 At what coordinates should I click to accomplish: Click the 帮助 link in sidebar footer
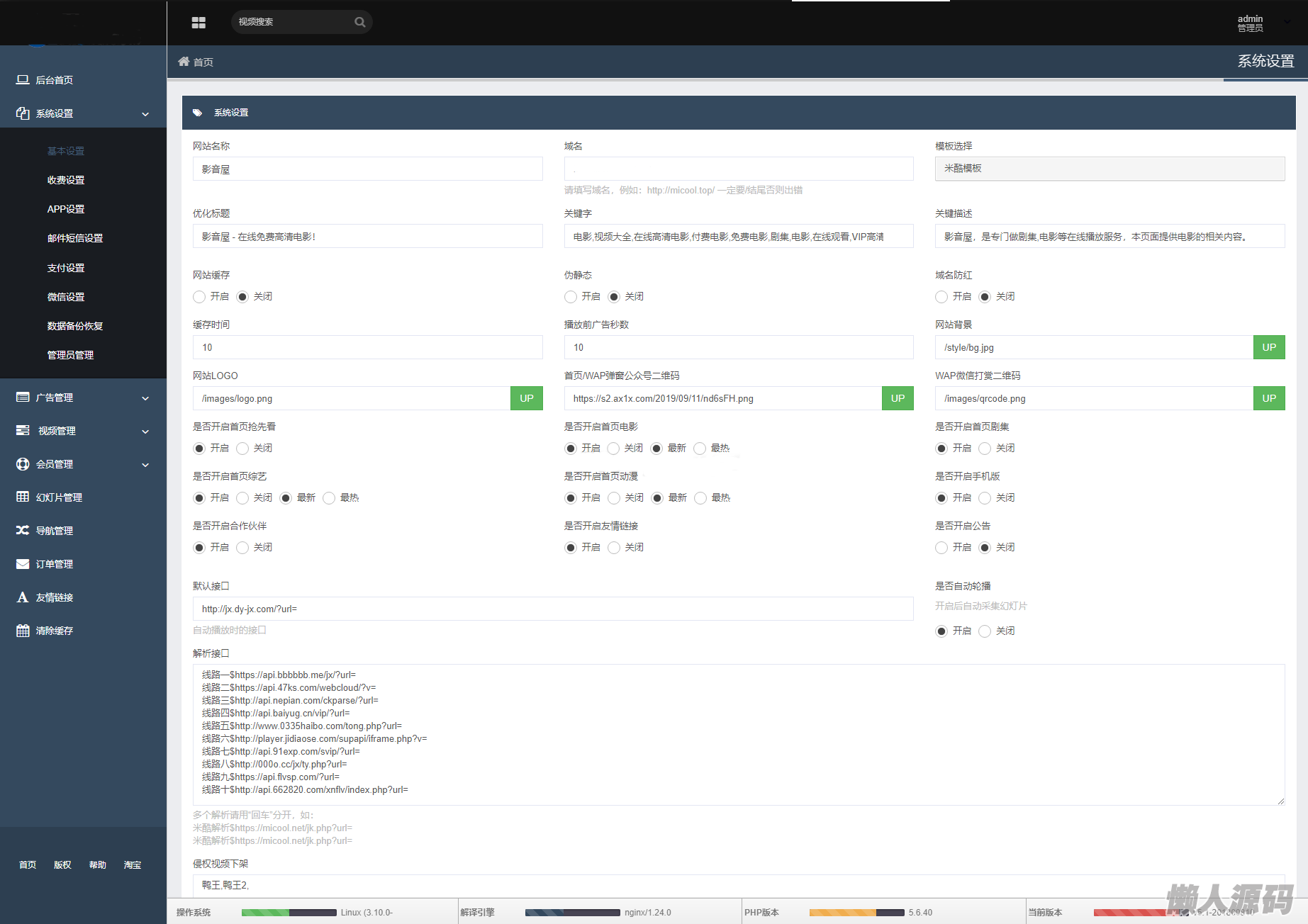point(97,865)
